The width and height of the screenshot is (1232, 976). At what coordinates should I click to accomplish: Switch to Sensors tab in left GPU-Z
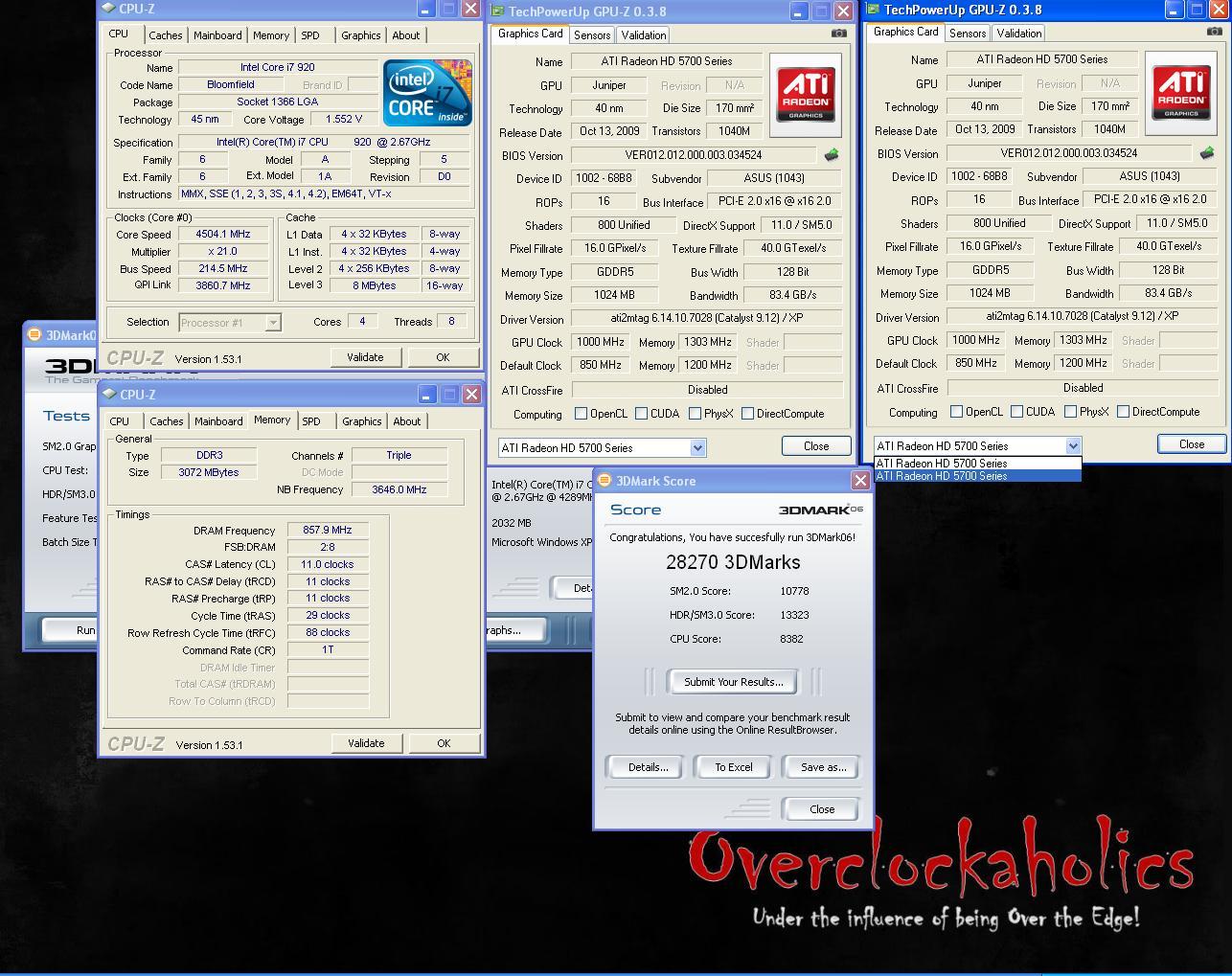[592, 34]
